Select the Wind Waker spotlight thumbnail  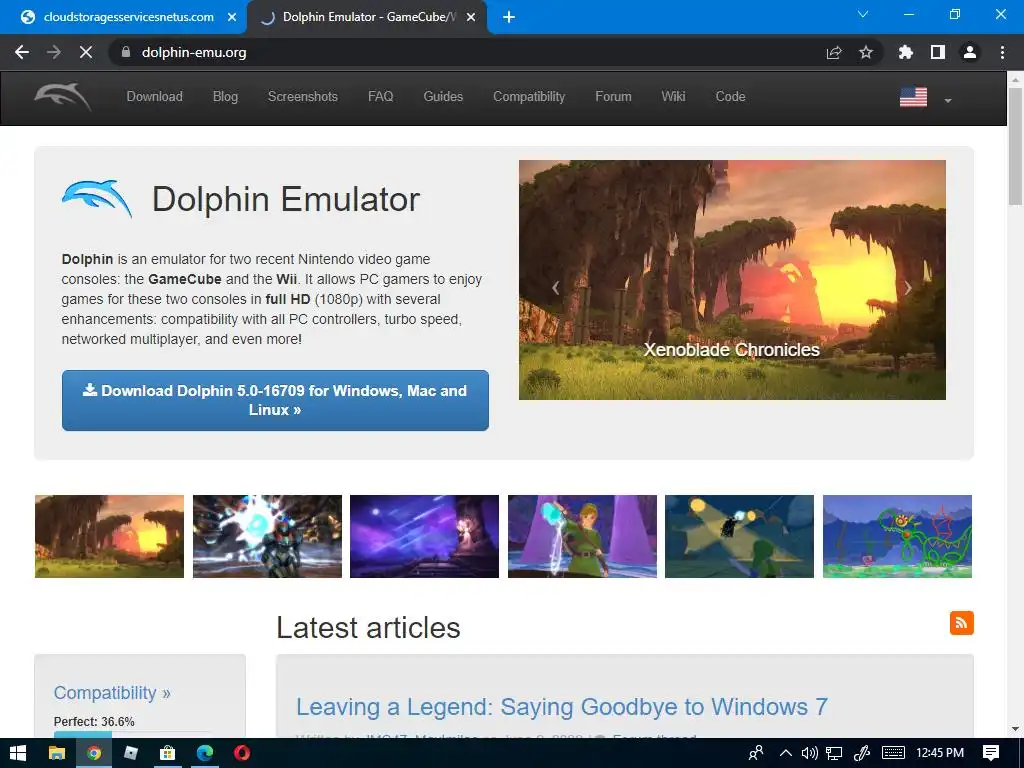coord(739,536)
